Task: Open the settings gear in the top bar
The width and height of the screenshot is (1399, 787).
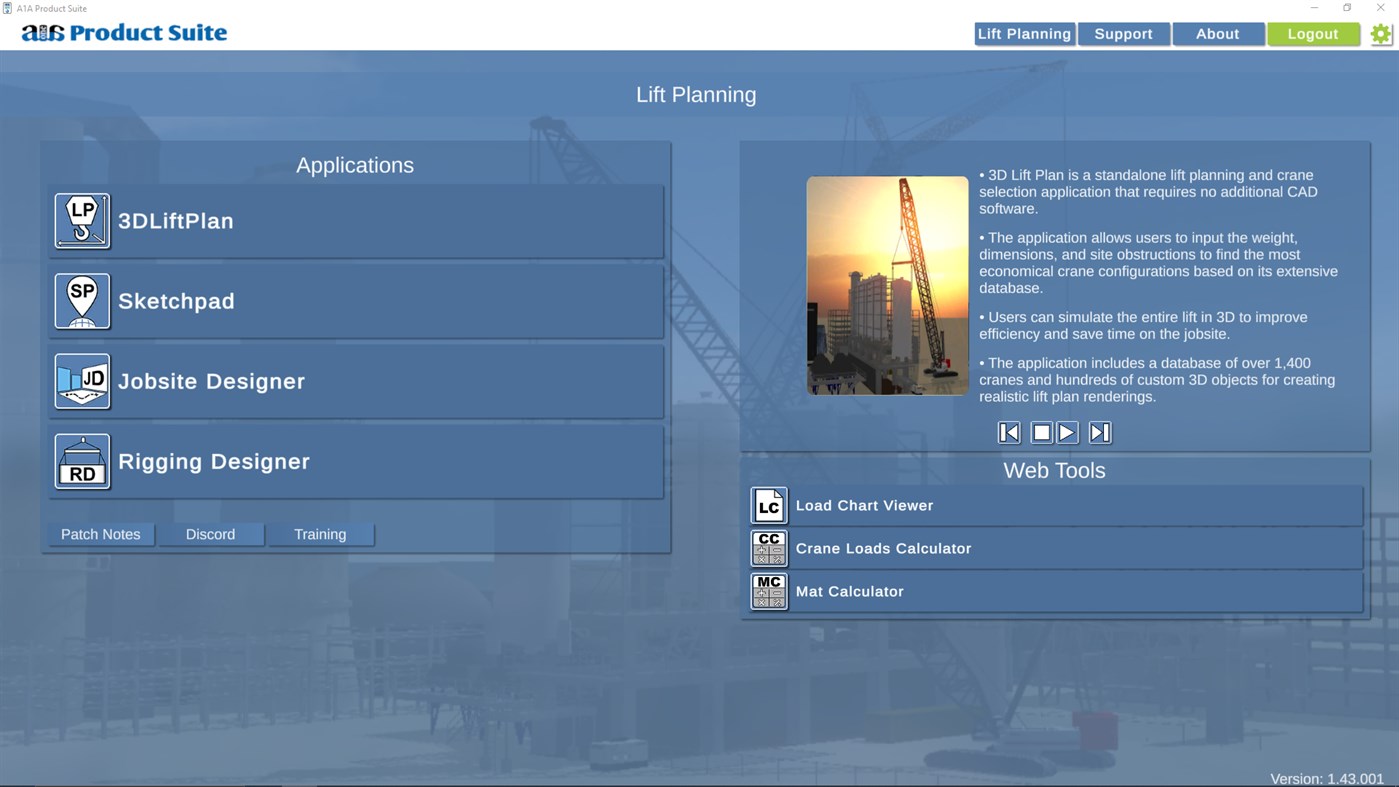Action: [x=1380, y=33]
